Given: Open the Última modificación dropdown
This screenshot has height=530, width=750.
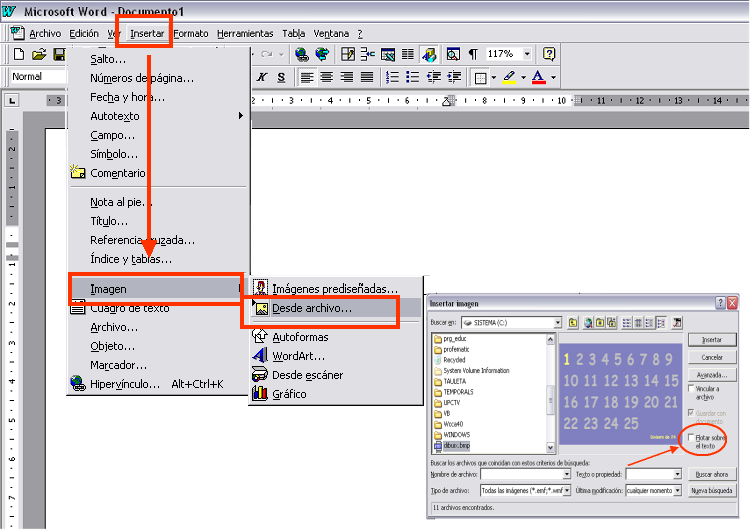Looking at the screenshot, I should click(x=677, y=490).
